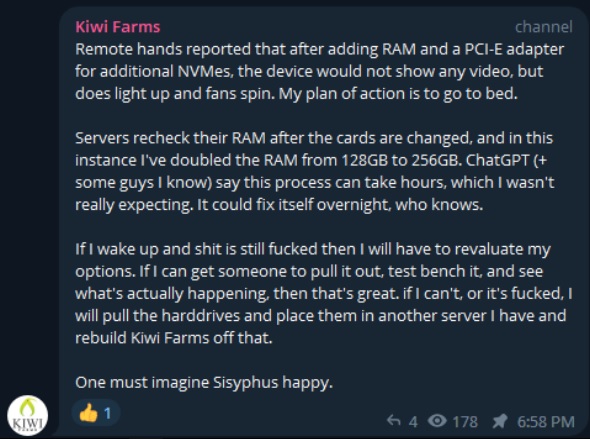Click the pinned message pin icon
The width and height of the screenshot is (590, 439).
point(500,421)
